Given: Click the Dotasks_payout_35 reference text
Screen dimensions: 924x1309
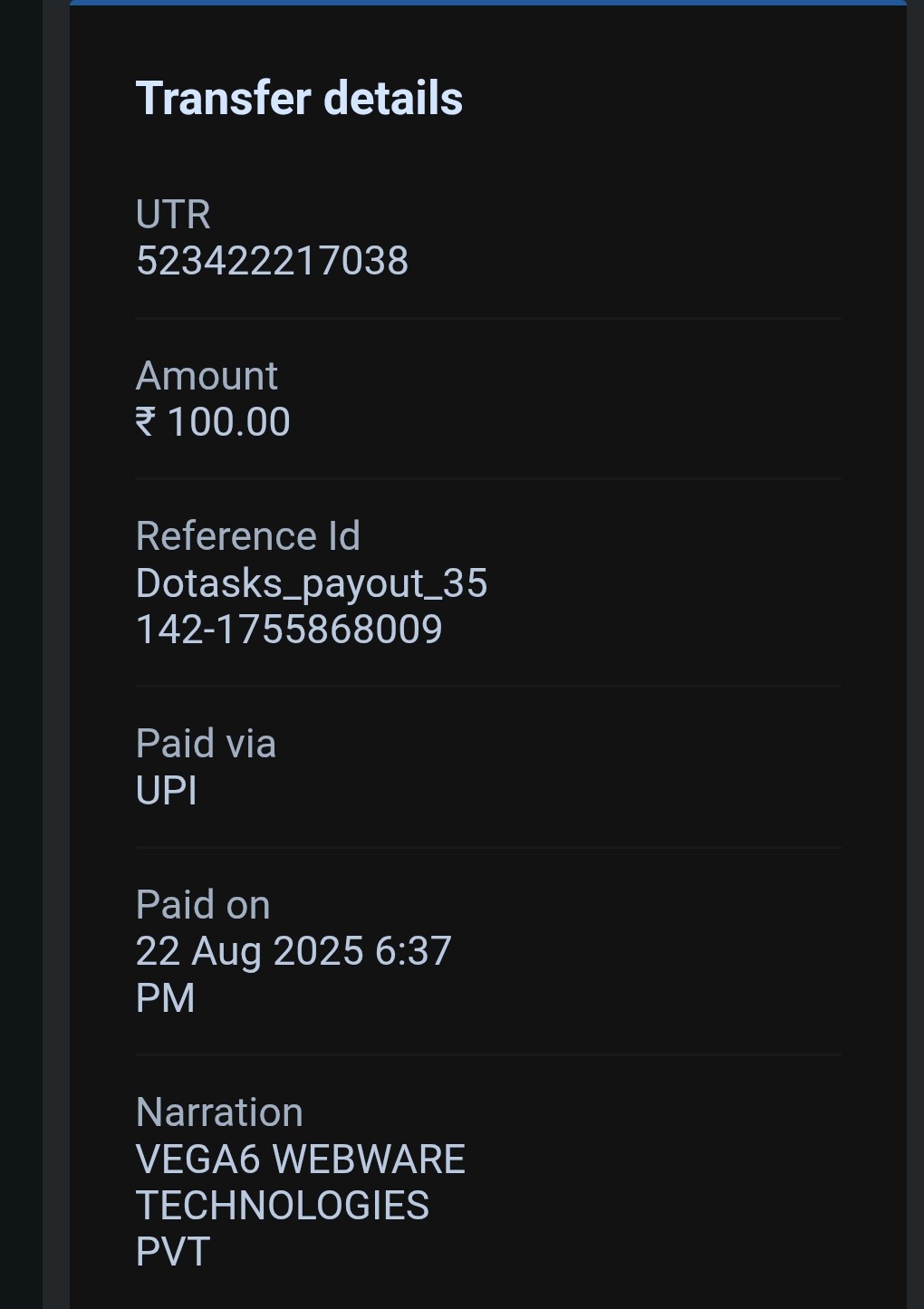Looking at the screenshot, I should 311,583.
